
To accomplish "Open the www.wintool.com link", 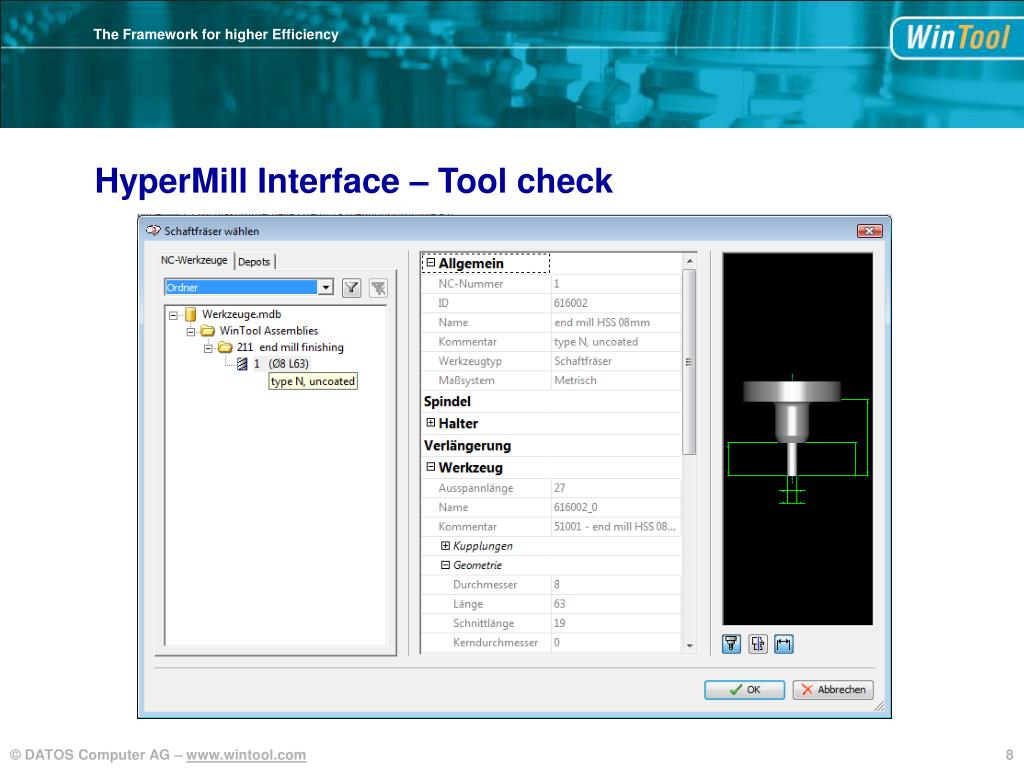I will click(x=246, y=755).
